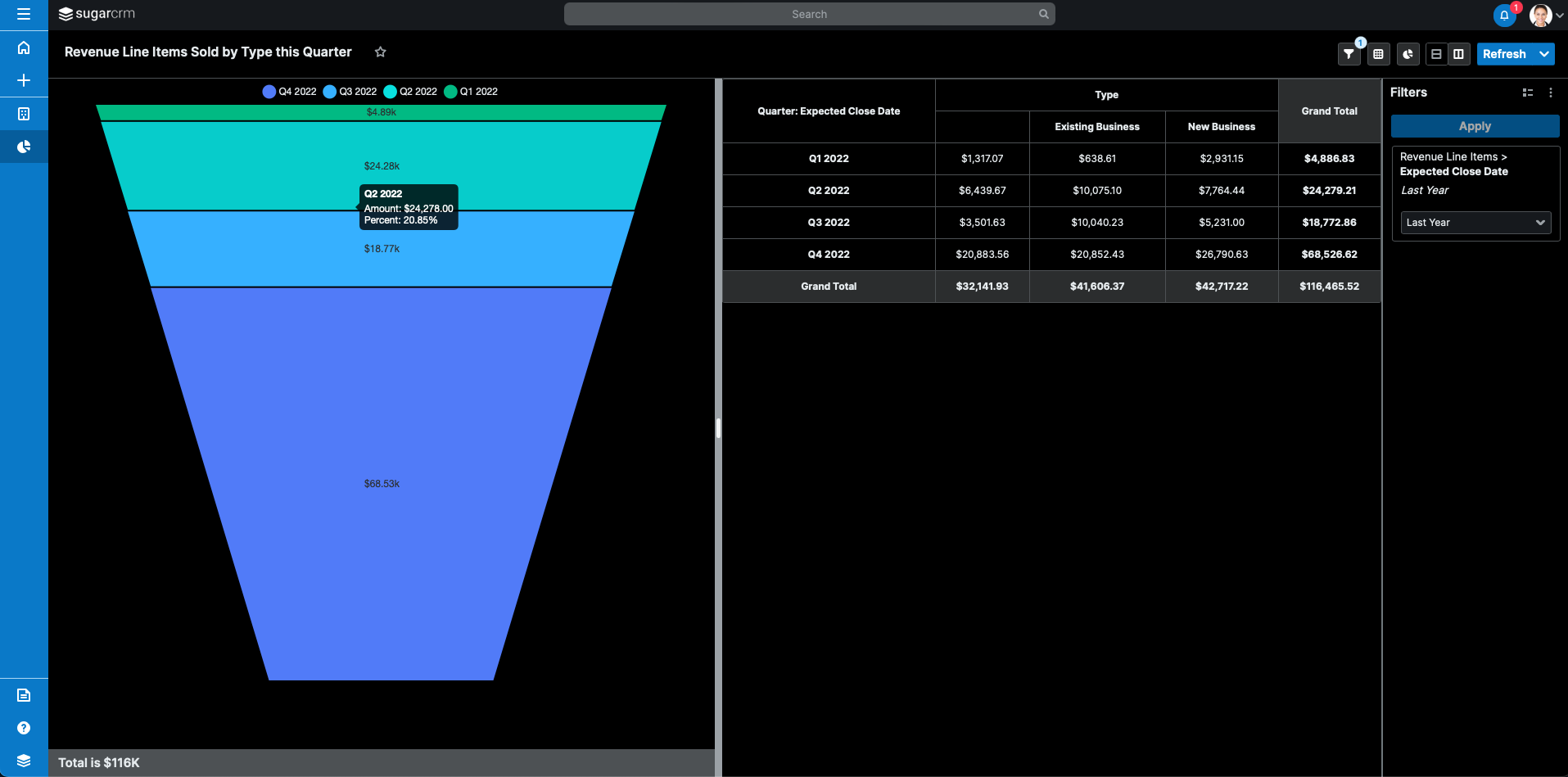1568x777 pixels.
Task: Open the hamburger navigation menu
Action: point(24,14)
